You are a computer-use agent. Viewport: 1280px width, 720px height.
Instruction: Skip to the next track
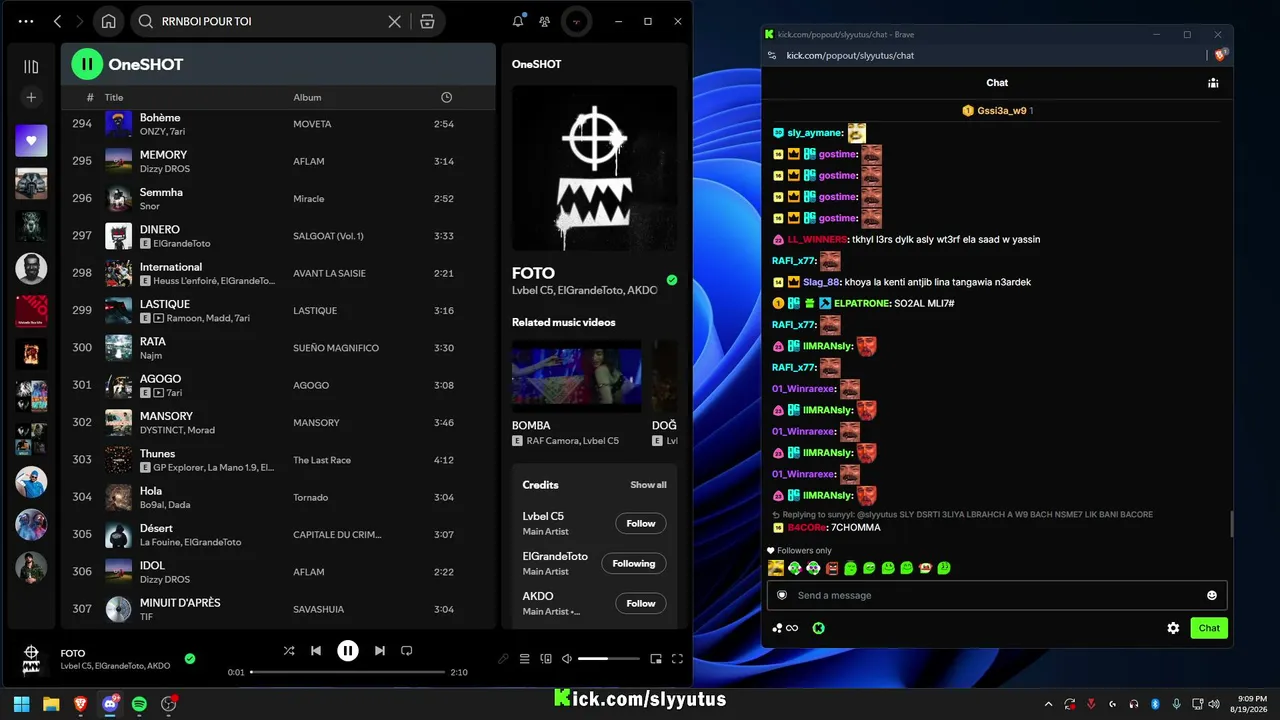[380, 651]
